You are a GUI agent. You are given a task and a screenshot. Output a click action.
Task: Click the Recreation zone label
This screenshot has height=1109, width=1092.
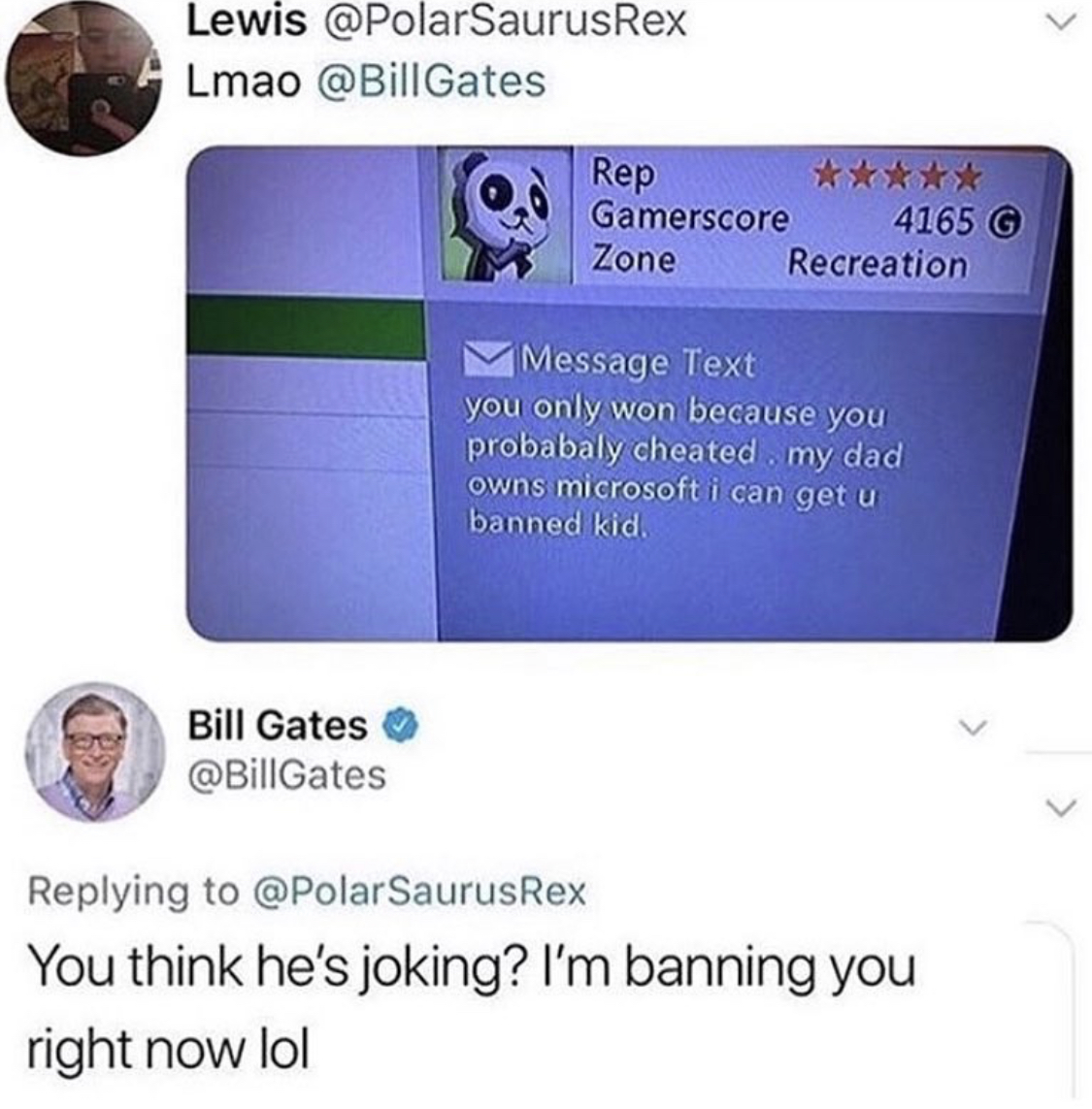point(877,265)
